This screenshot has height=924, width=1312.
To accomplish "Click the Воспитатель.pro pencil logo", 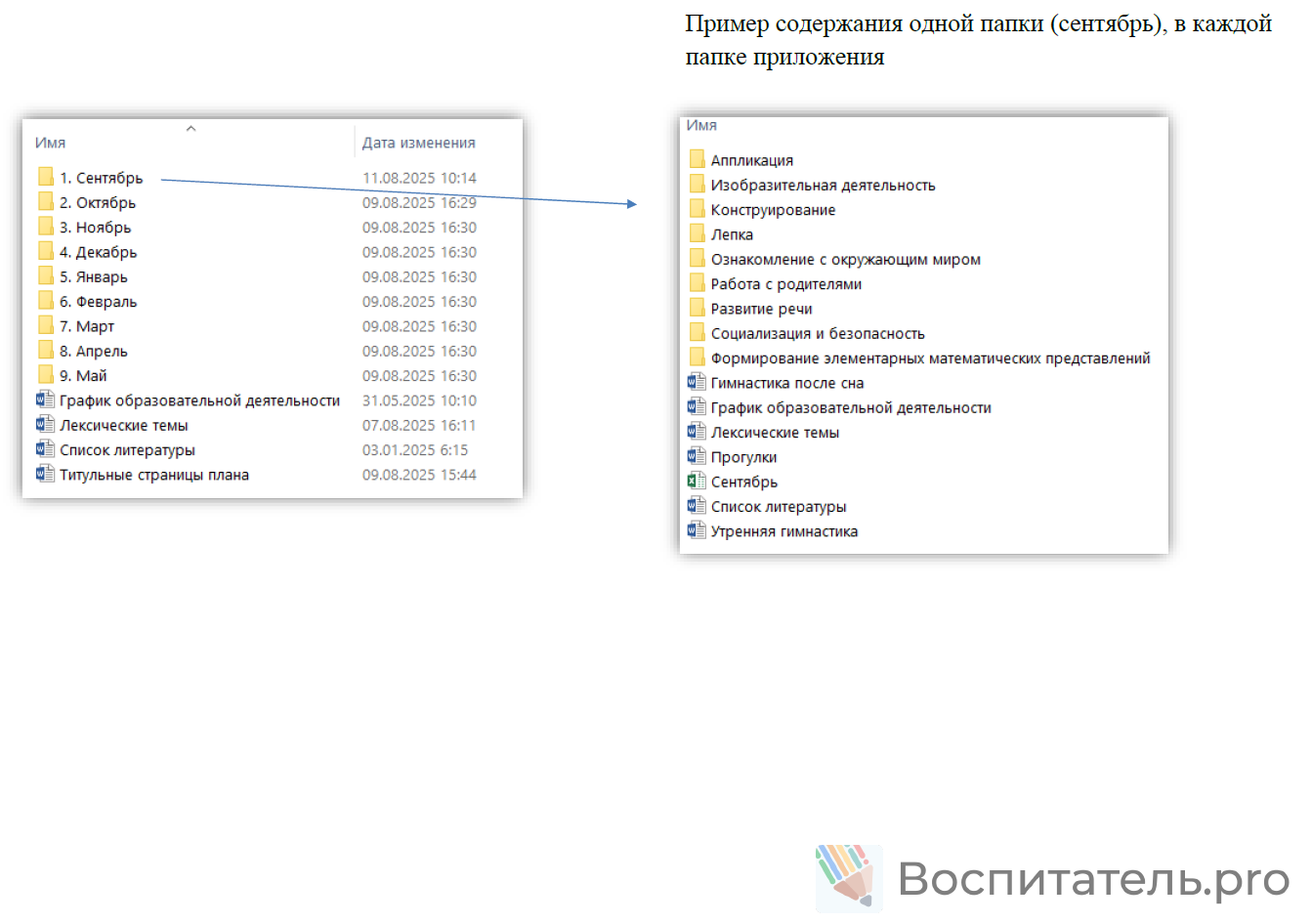I will (x=847, y=876).
